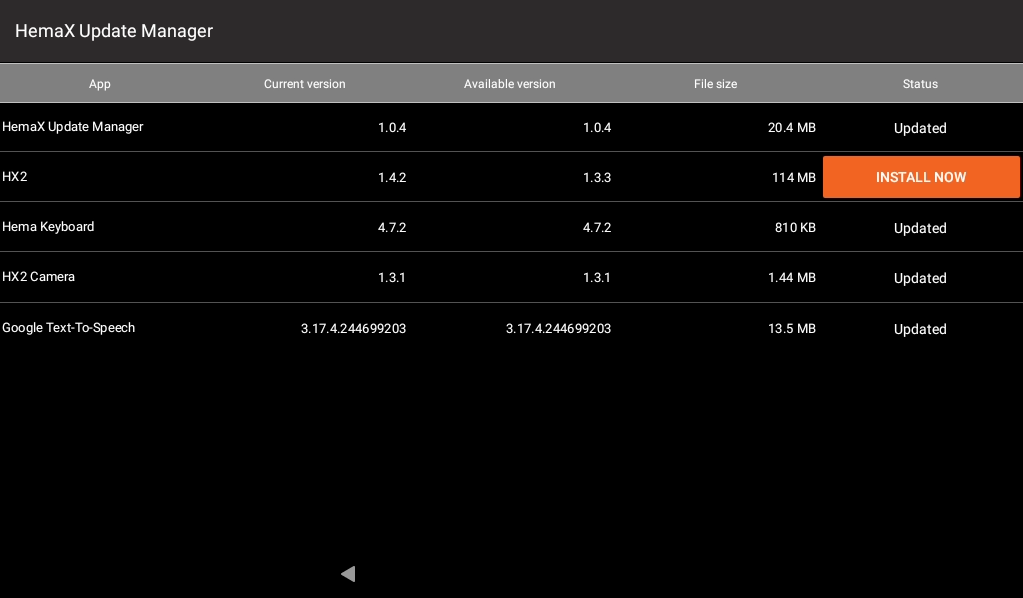Click Updated status for HemaX Update Manager

click(921, 128)
